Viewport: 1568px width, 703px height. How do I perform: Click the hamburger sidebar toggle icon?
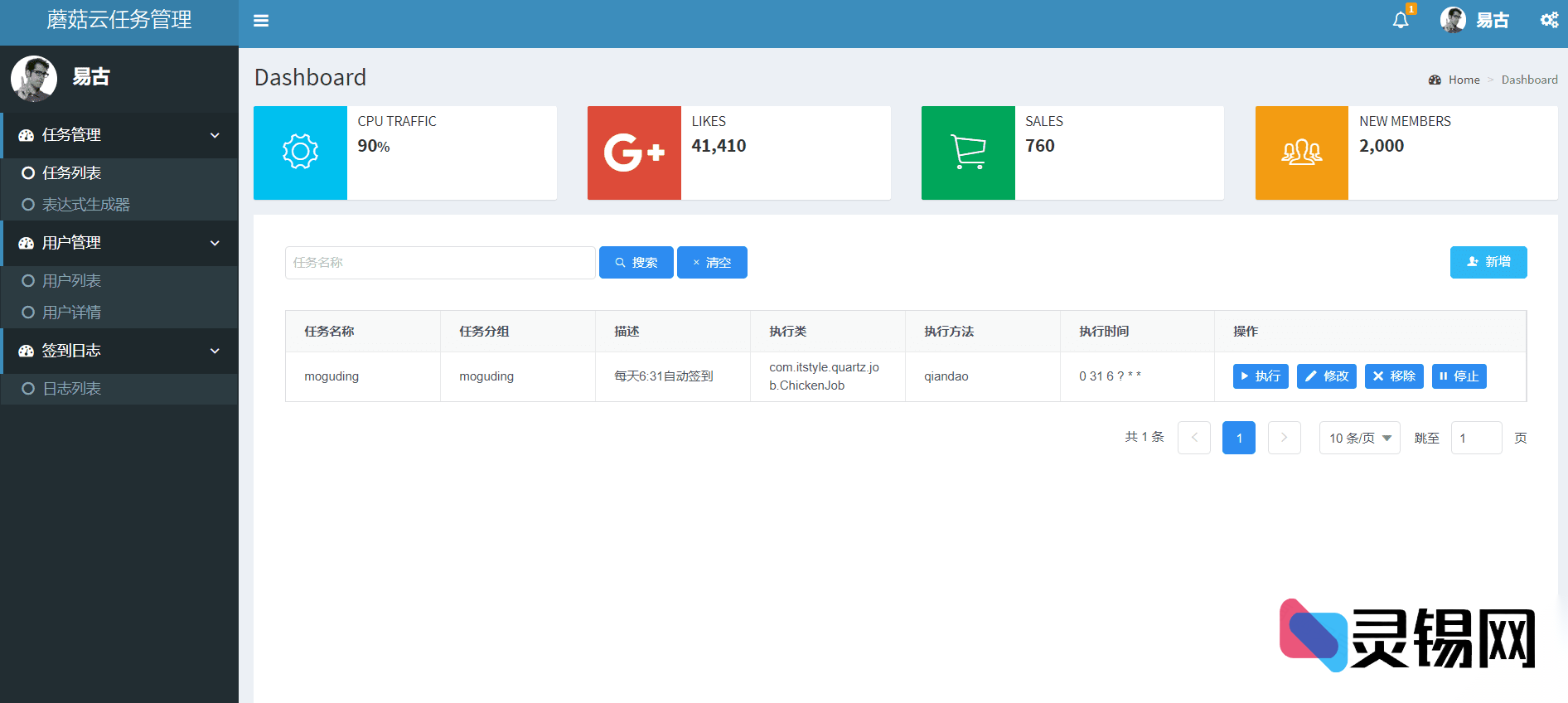point(261,21)
